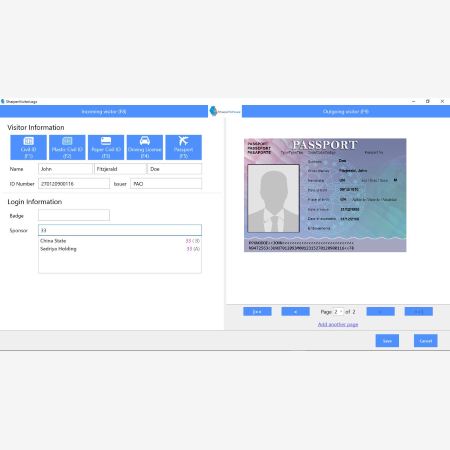Image resolution: width=450 pixels, height=450 pixels.
Task: Pick the Paper Civil ID (F3) icon
Action: click(x=106, y=141)
